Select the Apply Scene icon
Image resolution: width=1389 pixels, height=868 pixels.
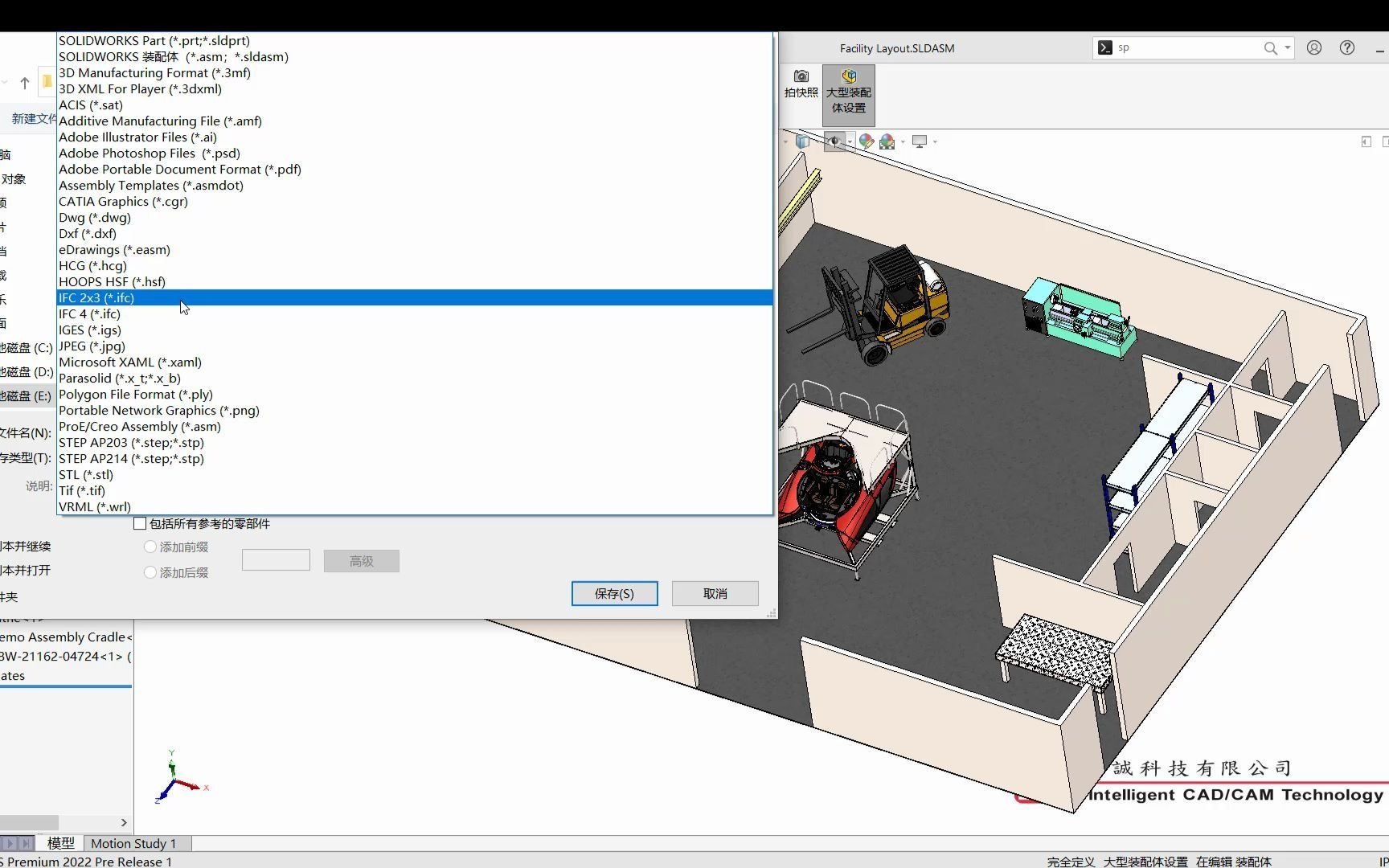pos(887,141)
